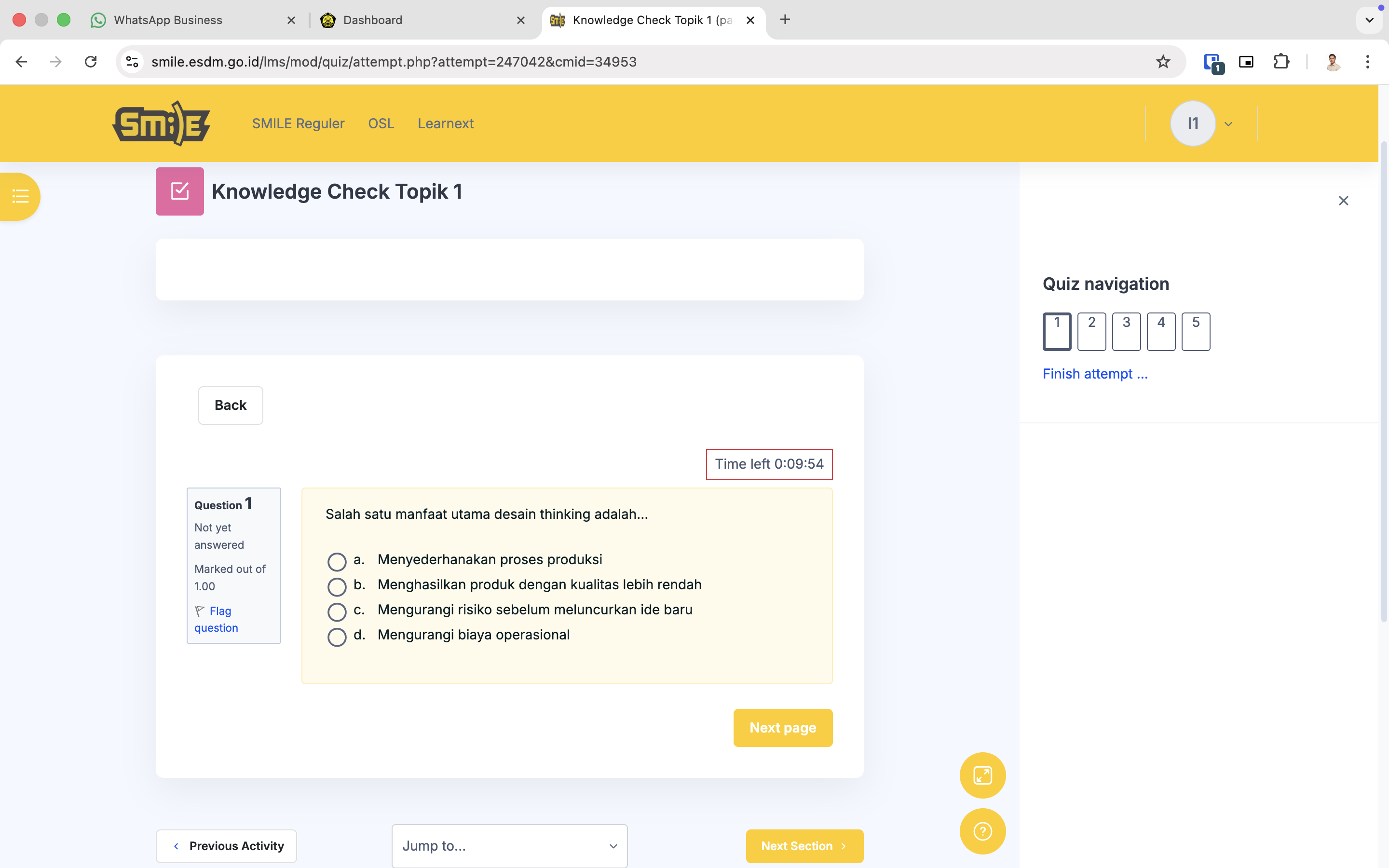Viewport: 1389px width, 868px height.
Task: Reload the page with refresh icon
Action: (91, 61)
